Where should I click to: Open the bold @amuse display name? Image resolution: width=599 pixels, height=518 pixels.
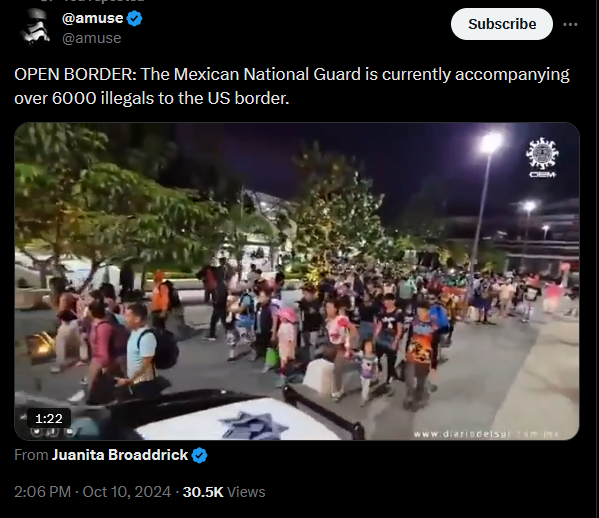[x=92, y=18]
